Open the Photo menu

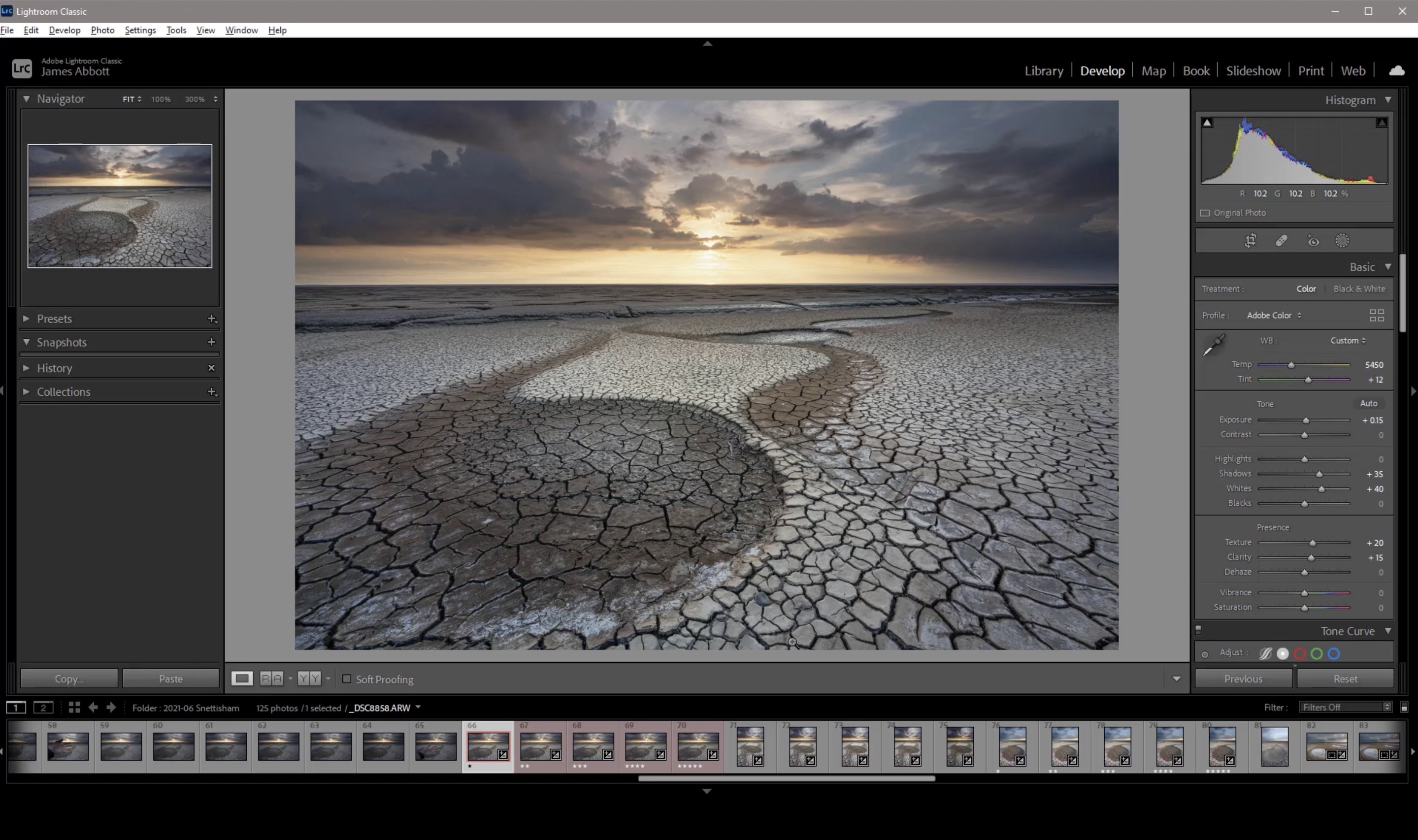[x=102, y=30]
